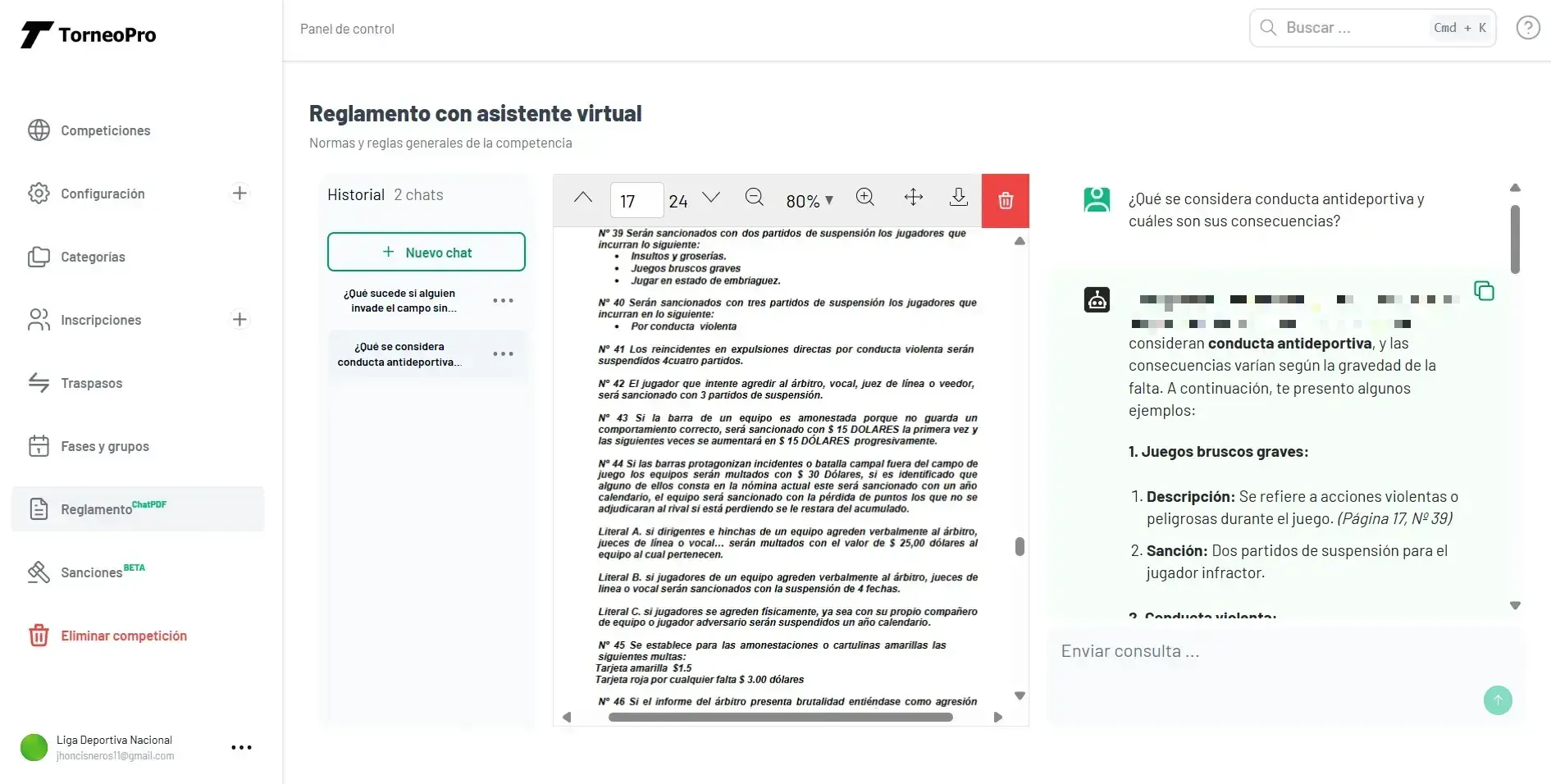Zoom in the PDF

pos(864,197)
